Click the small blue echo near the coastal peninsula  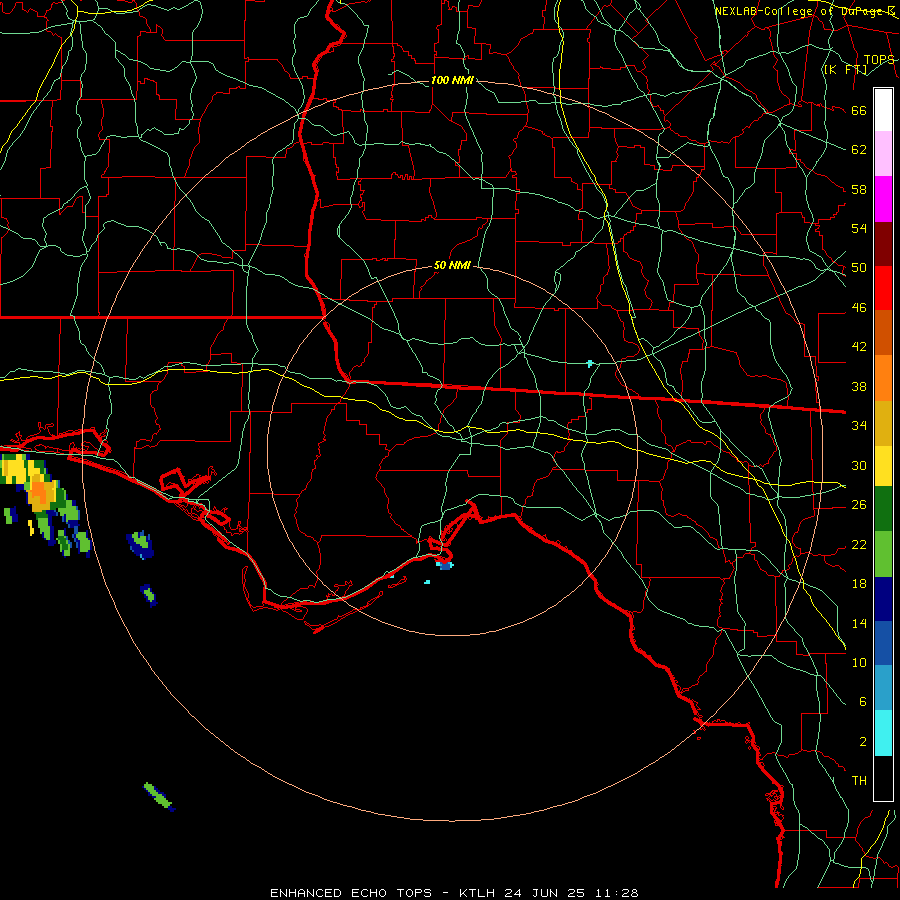(x=445, y=565)
